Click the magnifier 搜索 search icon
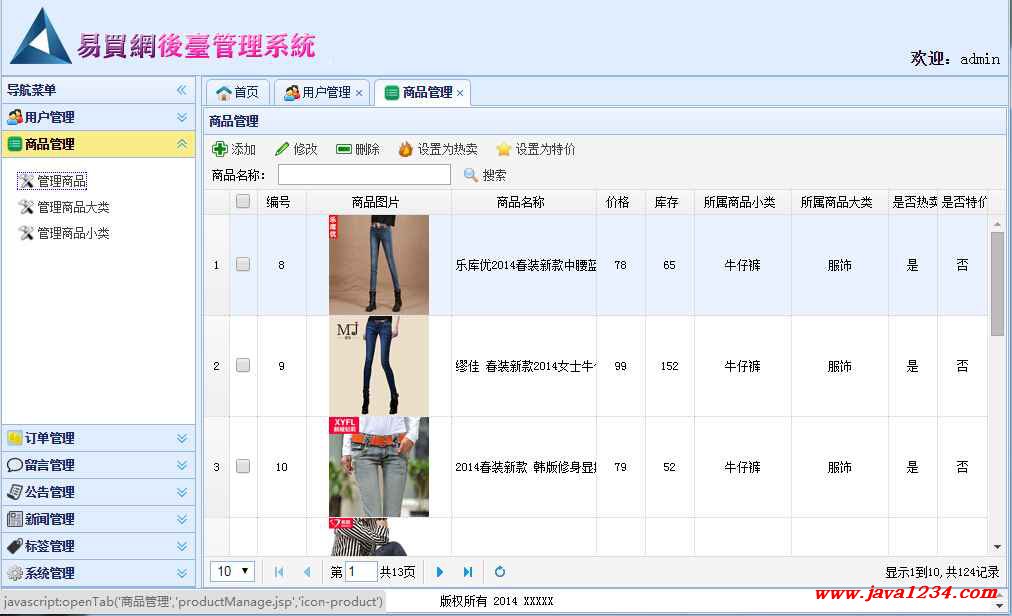Viewport: 1012px width, 616px height. (471, 175)
